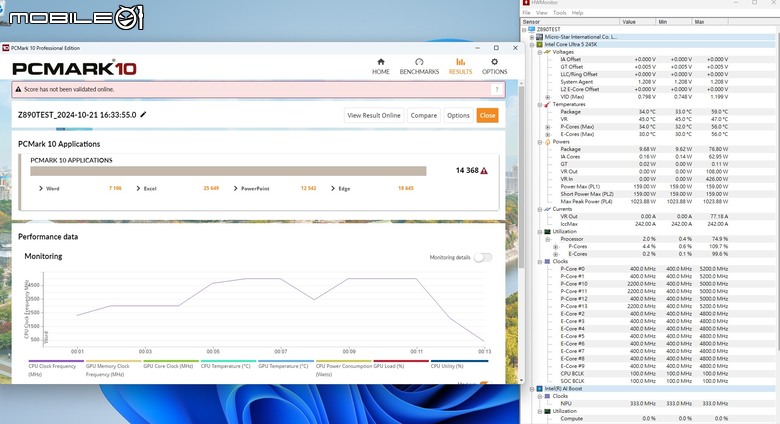The width and height of the screenshot is (780, 424).
Task: Click the Voltages lightning icon in HWMonitor
Action: coord(548,52)
